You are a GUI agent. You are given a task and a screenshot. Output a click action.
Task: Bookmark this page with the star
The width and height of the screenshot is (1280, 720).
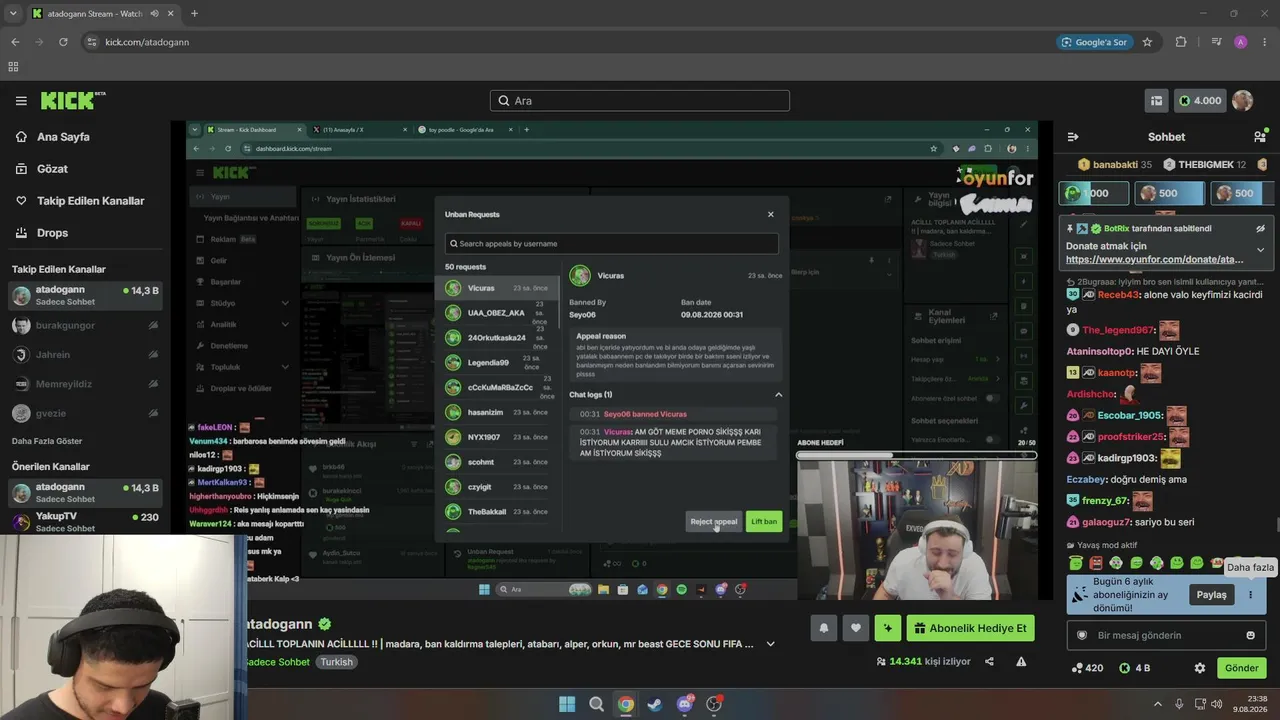[1147, 42]
